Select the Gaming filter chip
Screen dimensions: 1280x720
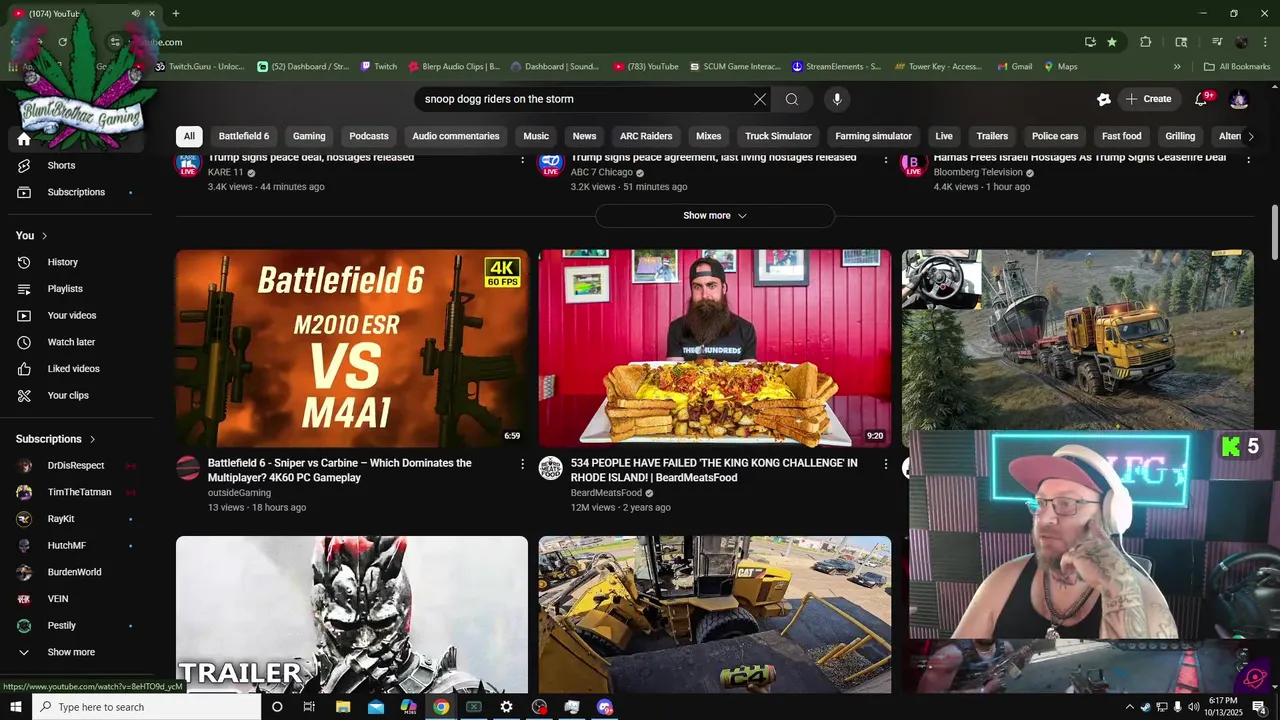click(309, 136)
